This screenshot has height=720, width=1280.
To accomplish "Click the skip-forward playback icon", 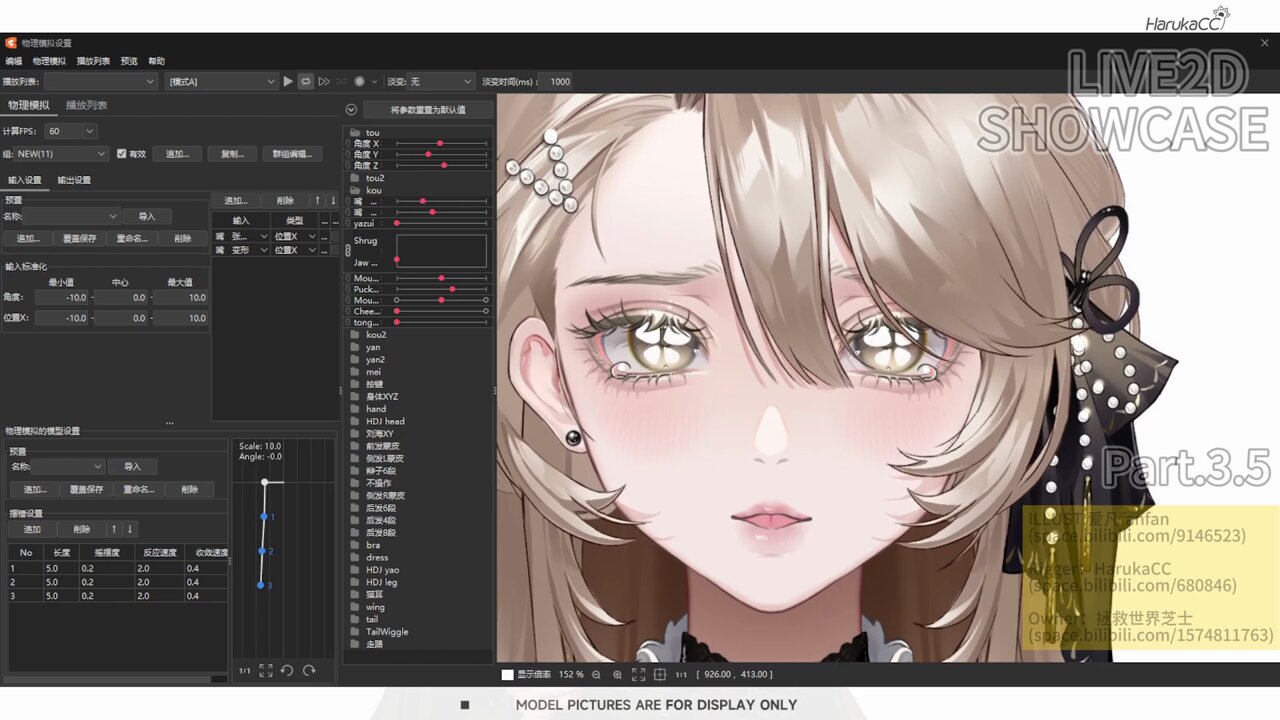I will 324,81.
